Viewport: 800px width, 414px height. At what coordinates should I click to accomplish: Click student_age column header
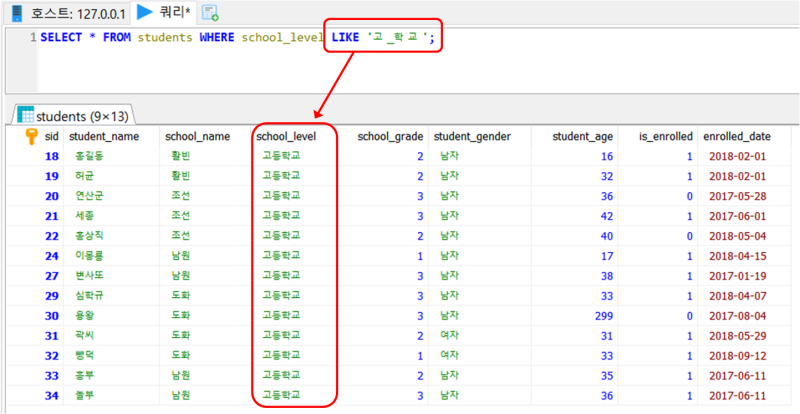click(x=583, y=137)
